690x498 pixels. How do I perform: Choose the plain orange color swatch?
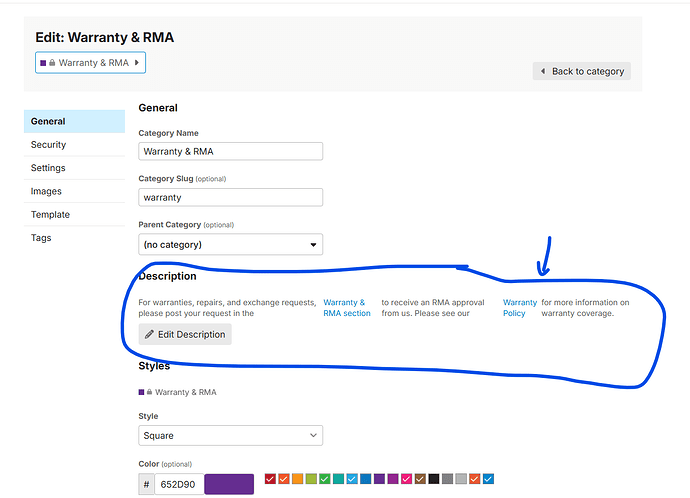tap(297, 479)
